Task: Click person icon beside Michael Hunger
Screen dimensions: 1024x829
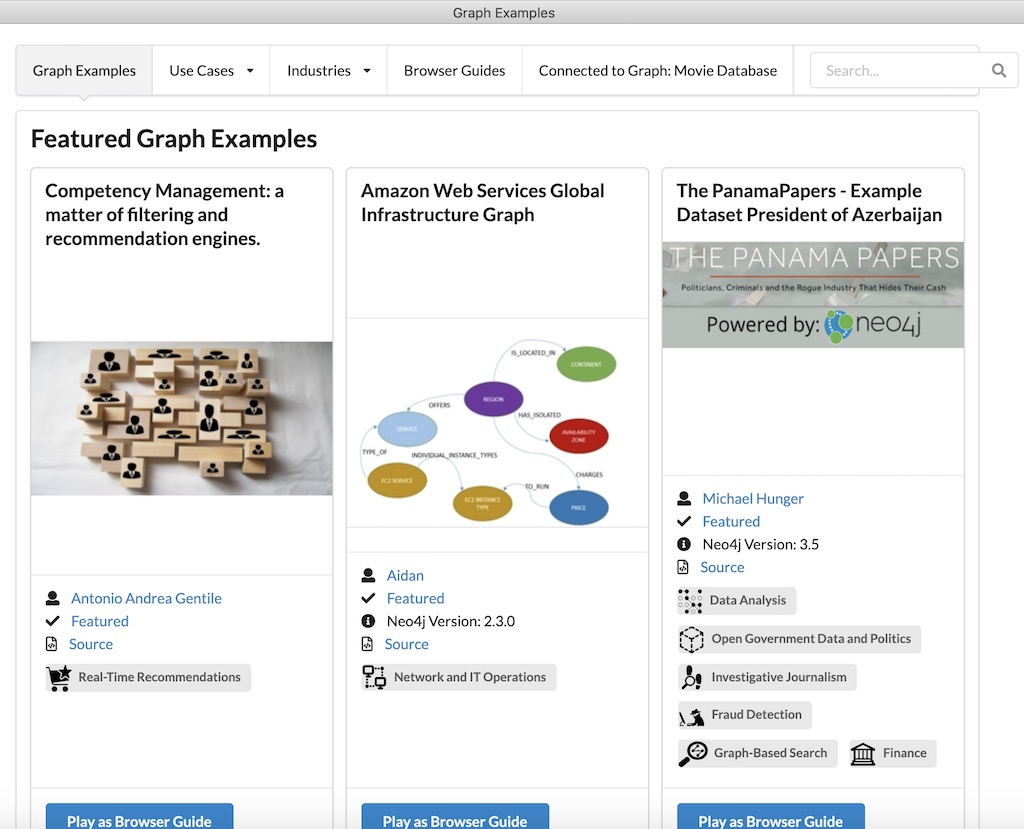Action: [x=684, y=498]
